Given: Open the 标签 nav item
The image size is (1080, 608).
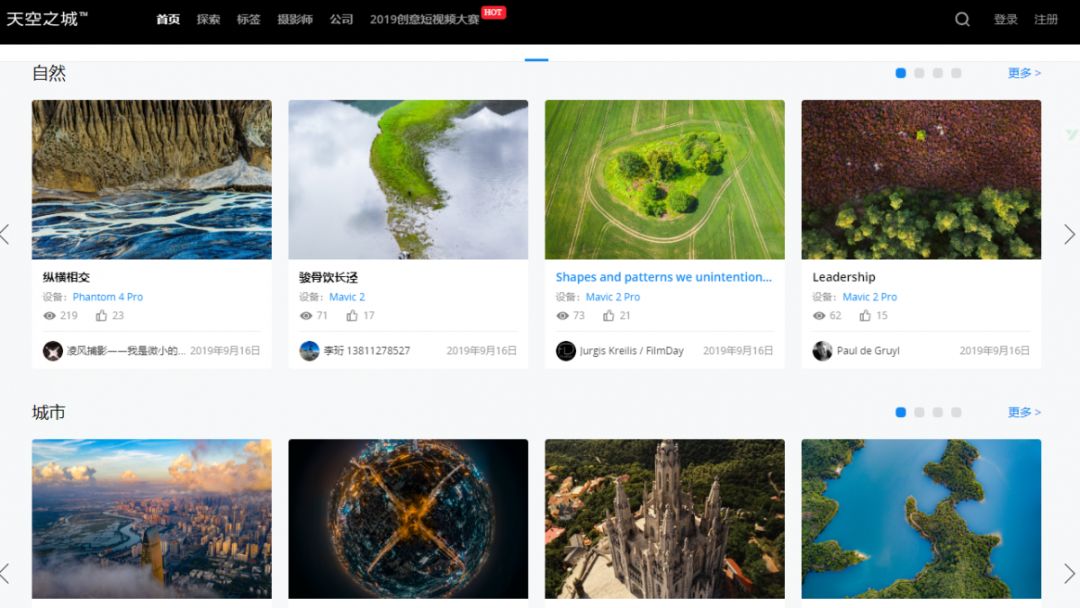Looking at the screenshot, I should click(249, 19).
